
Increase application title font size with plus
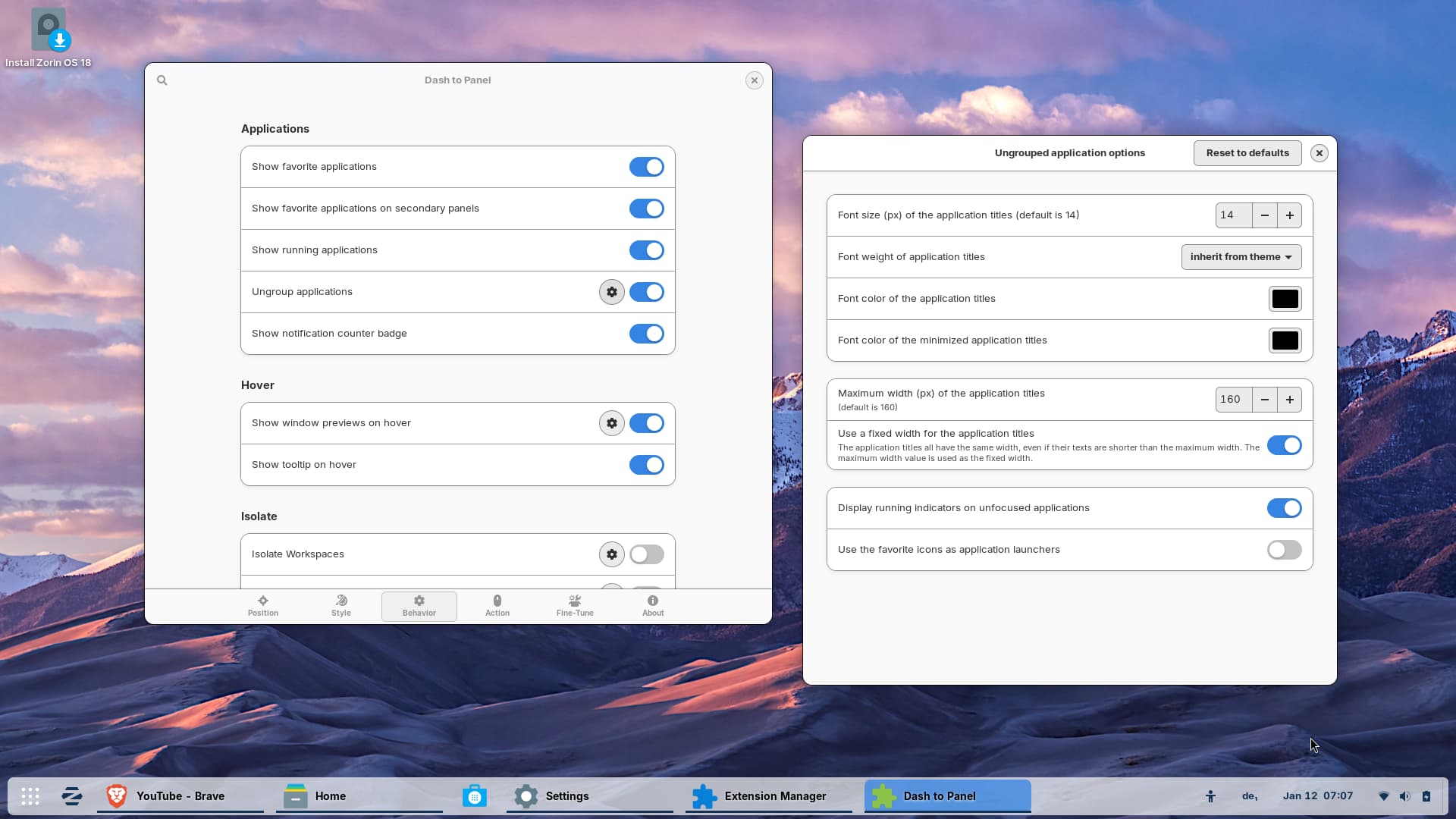[1289, 215]
